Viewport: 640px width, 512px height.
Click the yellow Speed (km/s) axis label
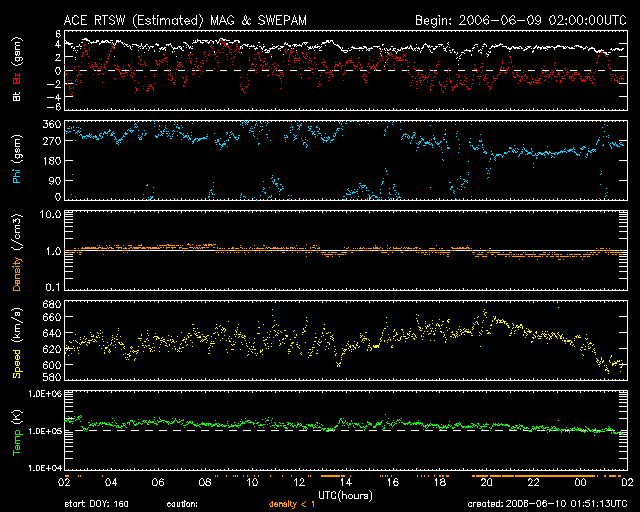16,341
